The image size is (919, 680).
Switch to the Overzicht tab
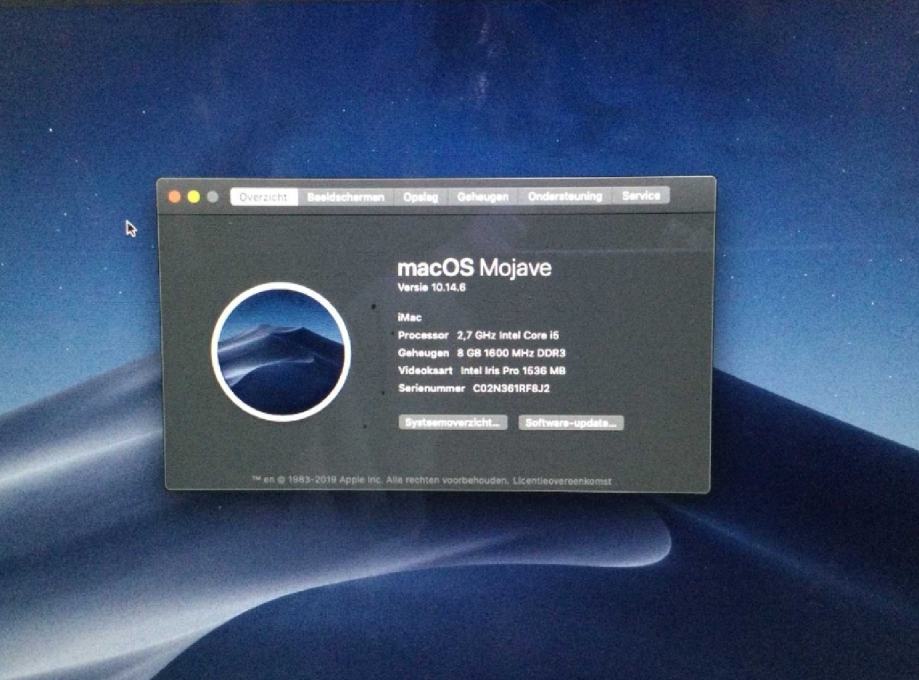tap(264, 197)
